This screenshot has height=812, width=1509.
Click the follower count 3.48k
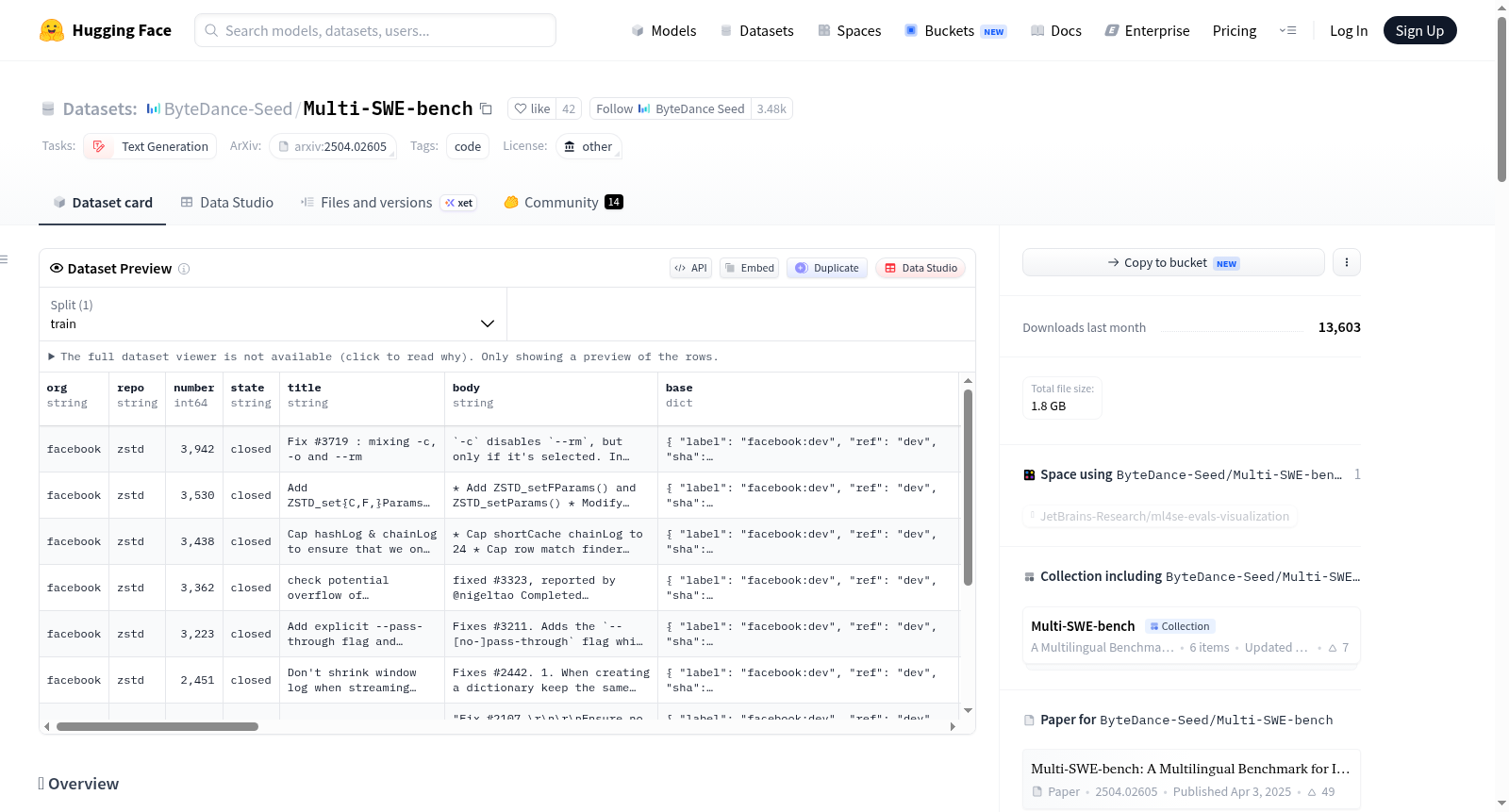[771, 108]
